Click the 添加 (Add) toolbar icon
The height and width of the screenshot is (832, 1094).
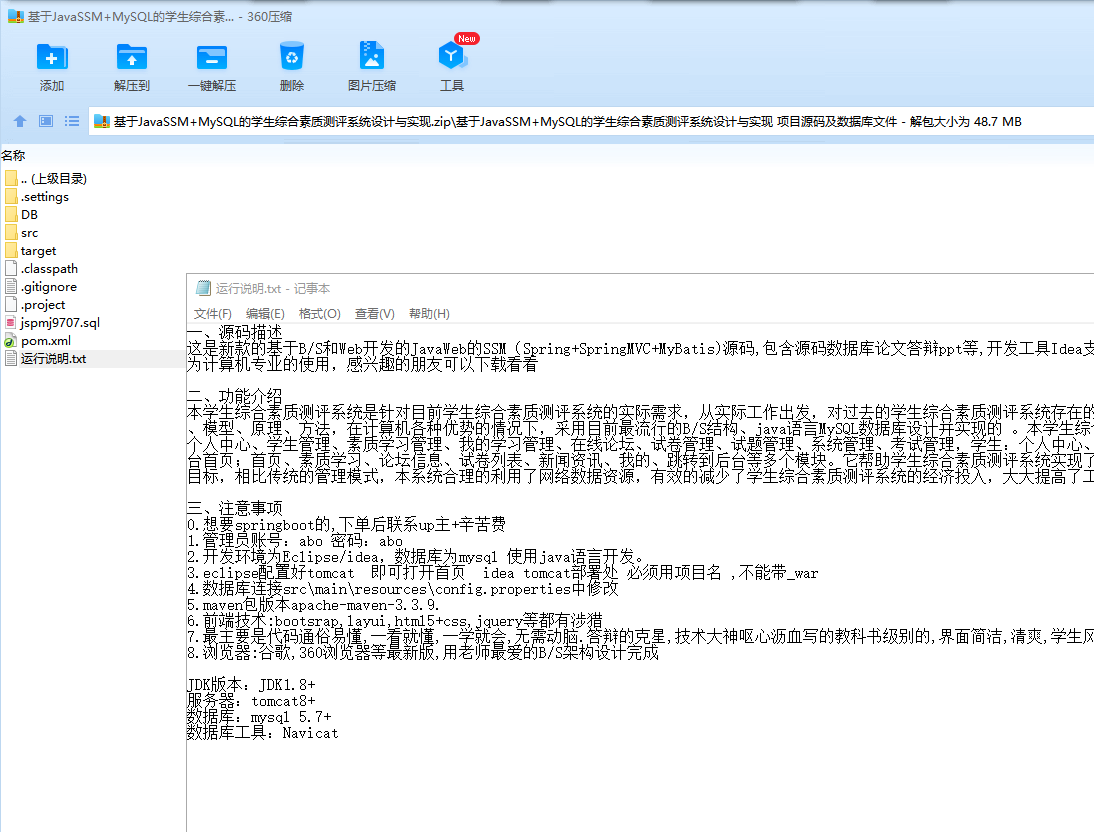coord(52,57)
